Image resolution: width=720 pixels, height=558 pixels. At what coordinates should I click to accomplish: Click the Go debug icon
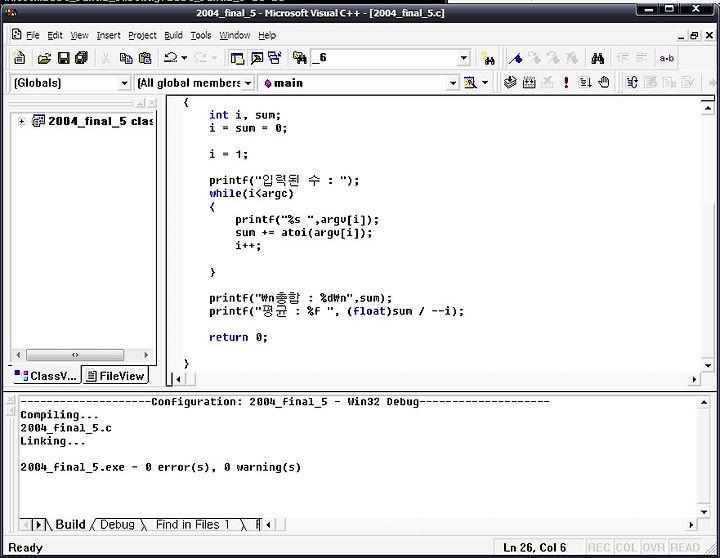coord(585,83)
